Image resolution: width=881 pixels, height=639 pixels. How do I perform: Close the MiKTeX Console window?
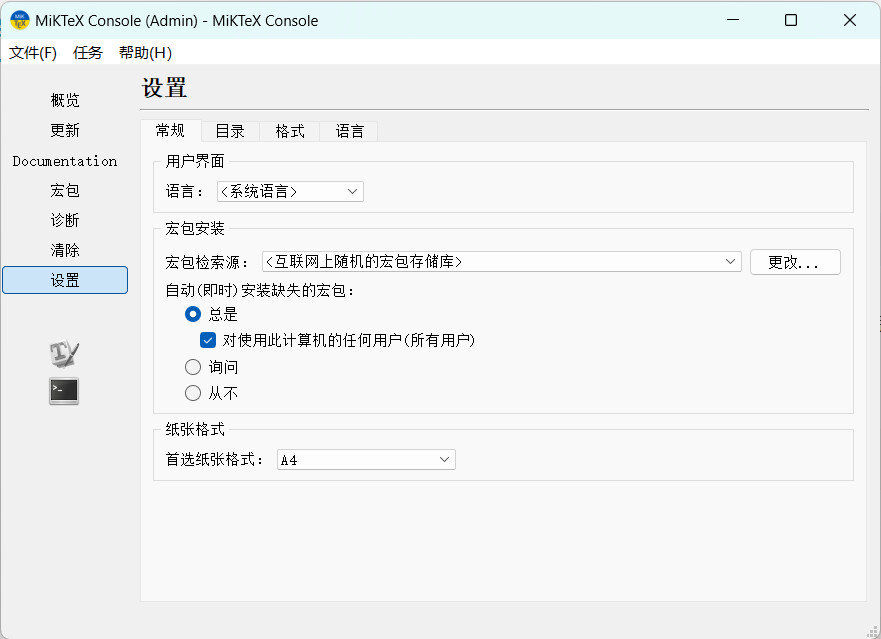[x=850, y=20]
